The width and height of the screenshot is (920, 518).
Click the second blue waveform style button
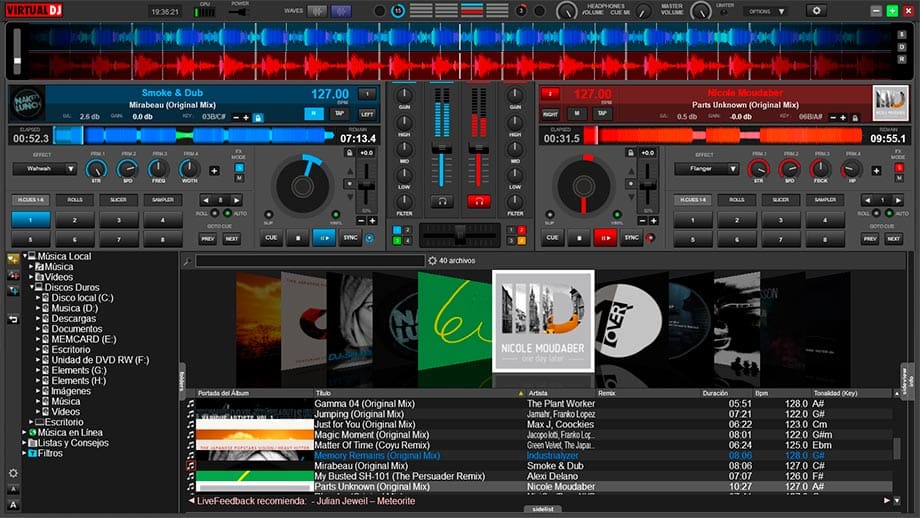coord(341,11)
